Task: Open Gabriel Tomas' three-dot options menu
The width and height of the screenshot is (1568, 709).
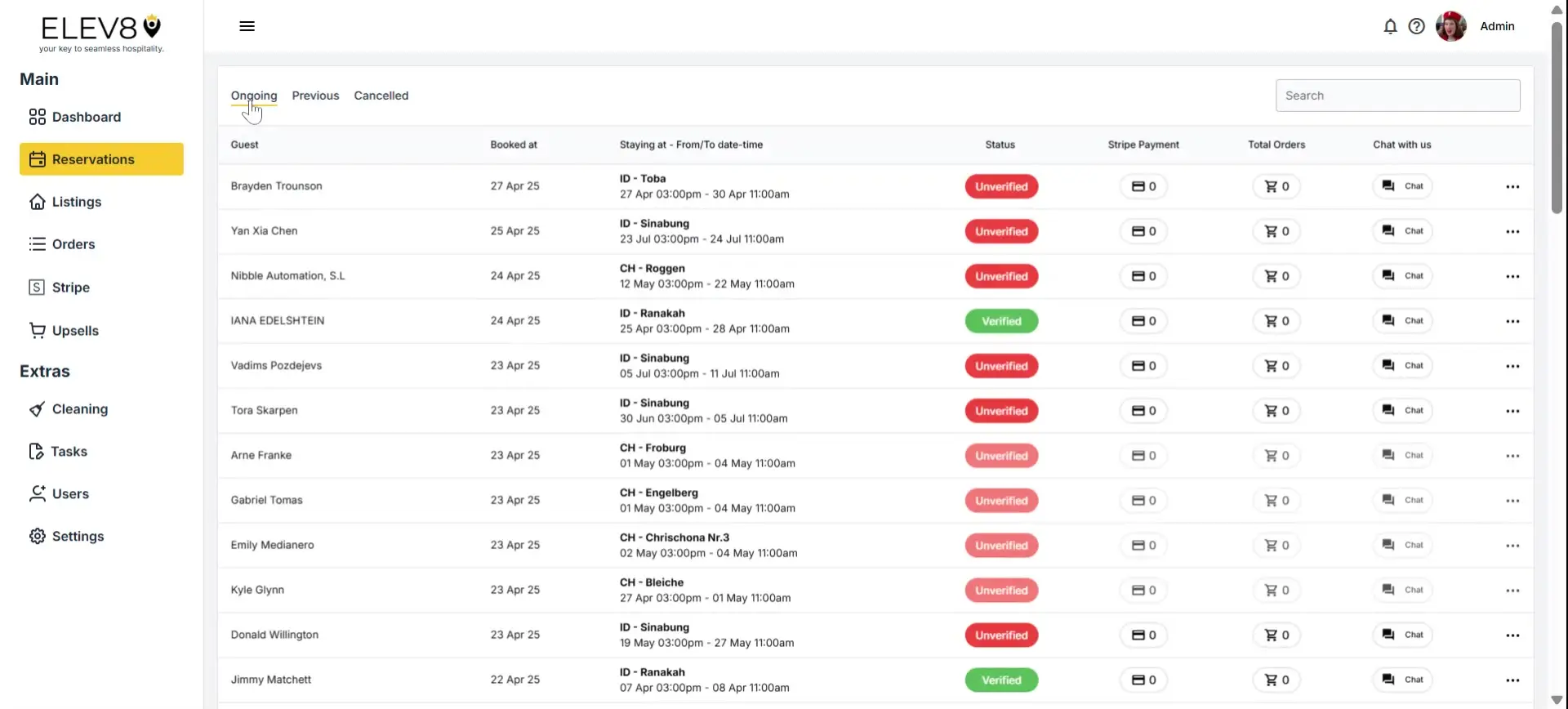Action: pyautogui.click(x=1512, y=501)
